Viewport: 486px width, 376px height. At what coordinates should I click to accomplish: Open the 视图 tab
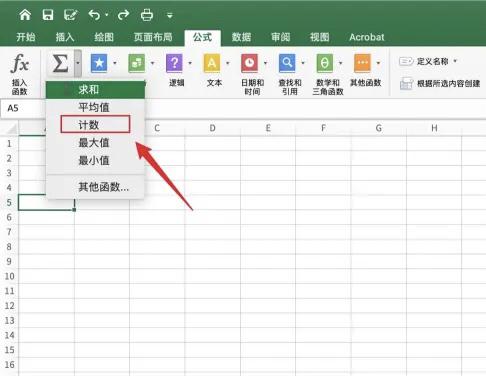pos(319,37)
